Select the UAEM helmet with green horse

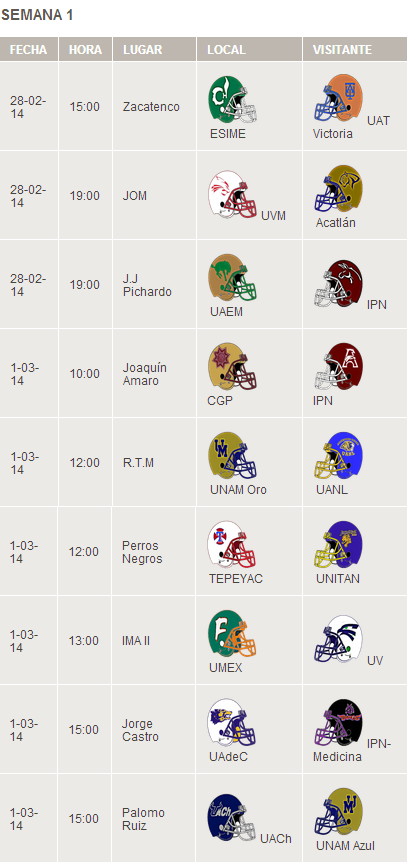(x=233, y=278)
